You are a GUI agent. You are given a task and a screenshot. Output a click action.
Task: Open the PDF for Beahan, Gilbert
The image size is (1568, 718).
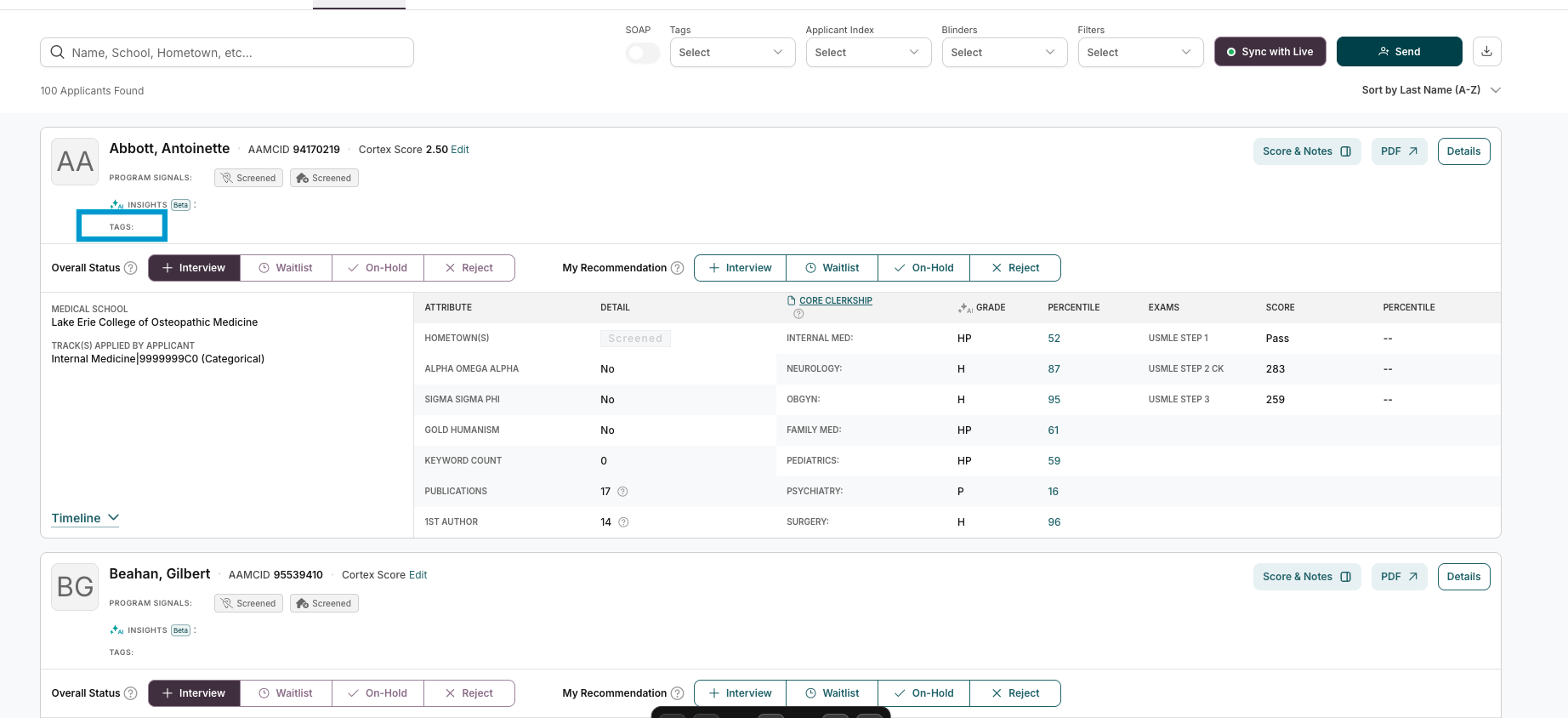click(x=1399, y=577)
